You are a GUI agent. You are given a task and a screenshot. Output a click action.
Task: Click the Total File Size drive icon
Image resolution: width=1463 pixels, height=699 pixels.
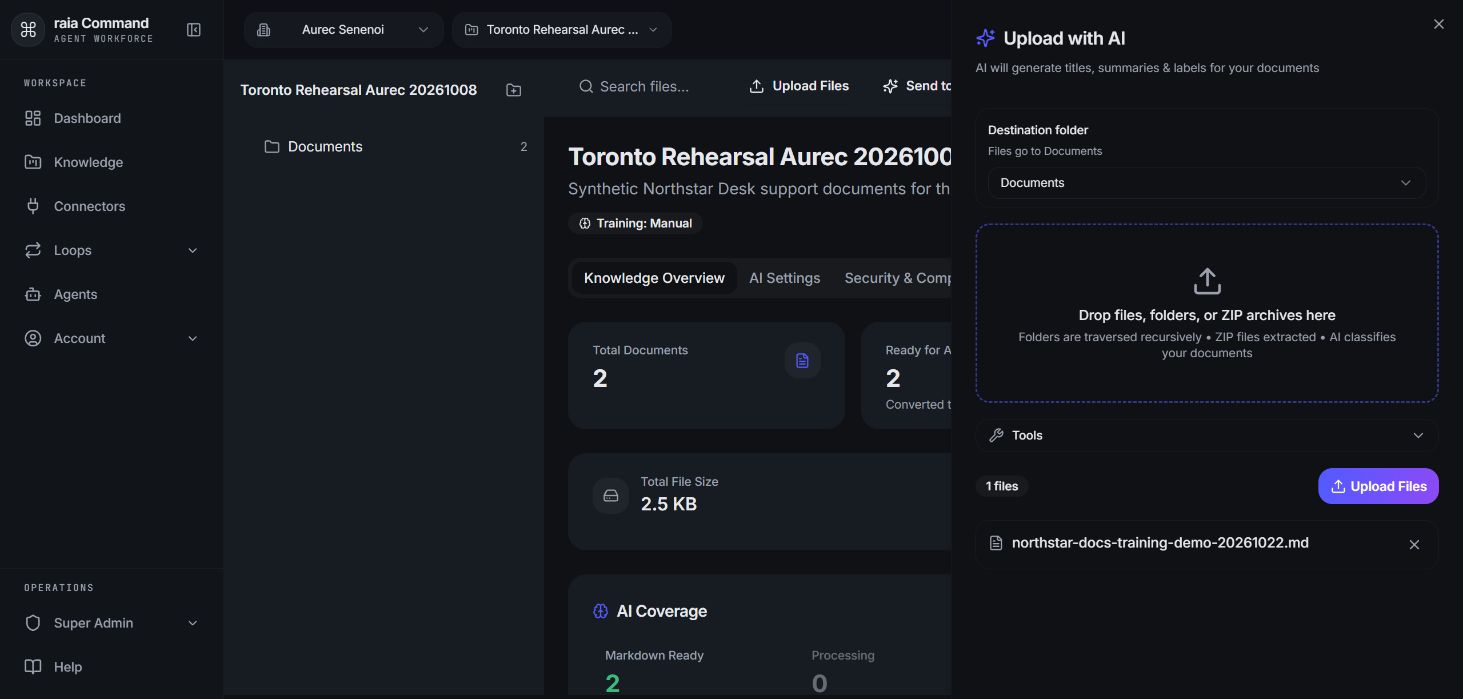[x=611, y=495]
